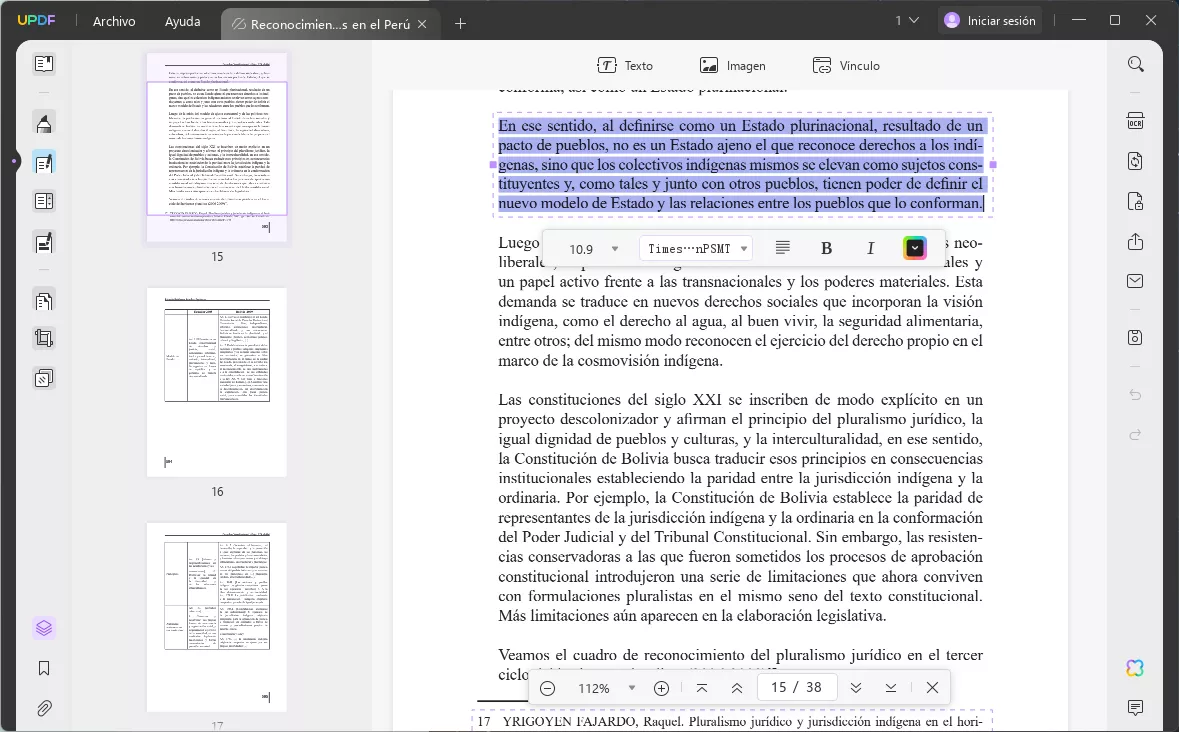Toggle bold on selected text
The width and height of the screenshot is (1179, 732).
coord(826,249)
